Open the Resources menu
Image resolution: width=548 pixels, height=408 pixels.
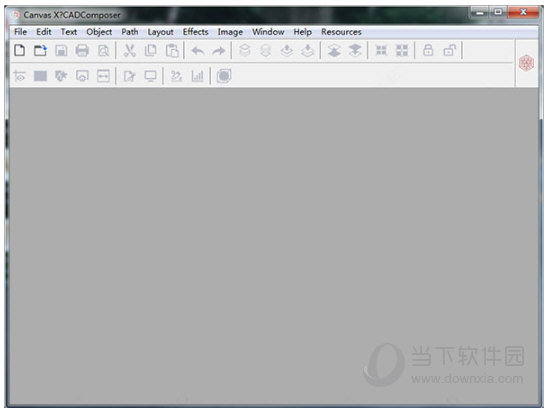(x=341, y=32)
